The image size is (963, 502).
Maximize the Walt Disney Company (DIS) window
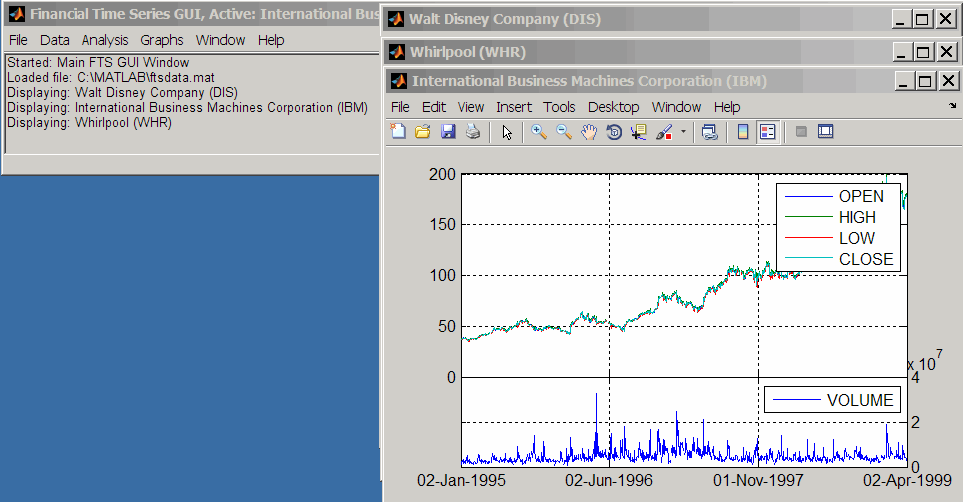point(922,19)
